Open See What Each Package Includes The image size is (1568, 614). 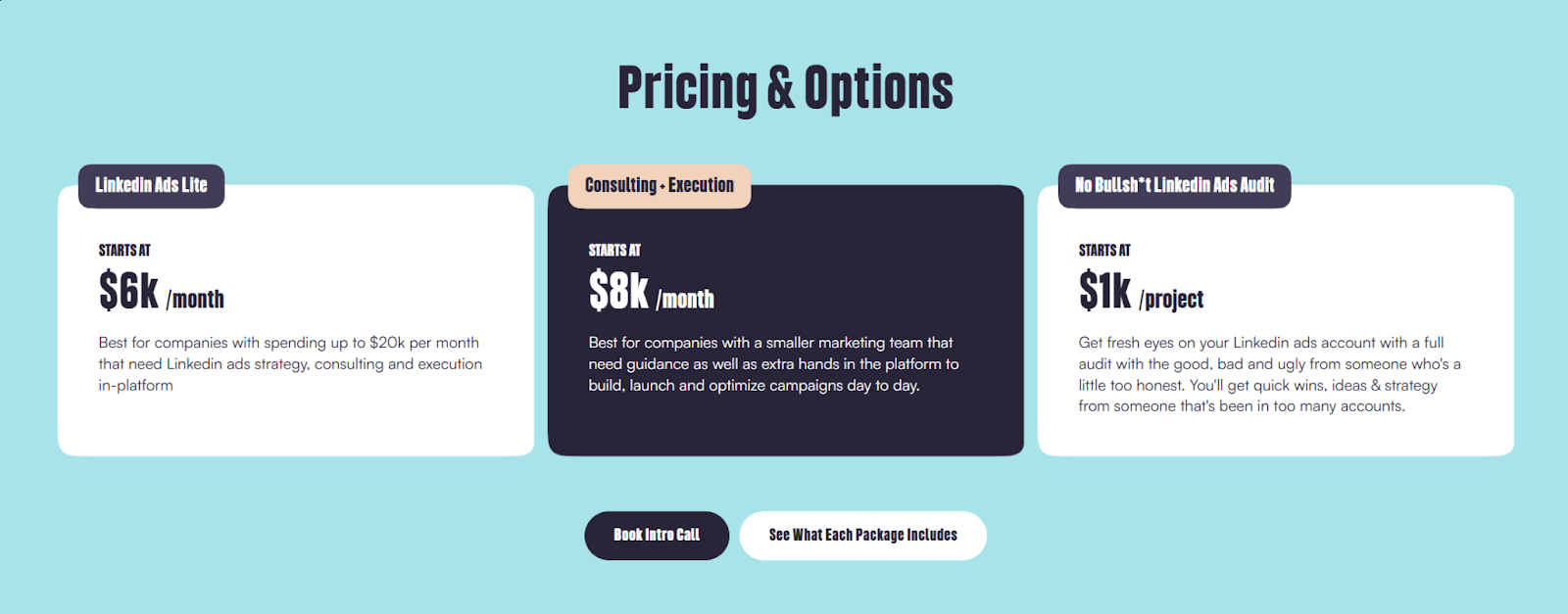click(x=863, y=535)
